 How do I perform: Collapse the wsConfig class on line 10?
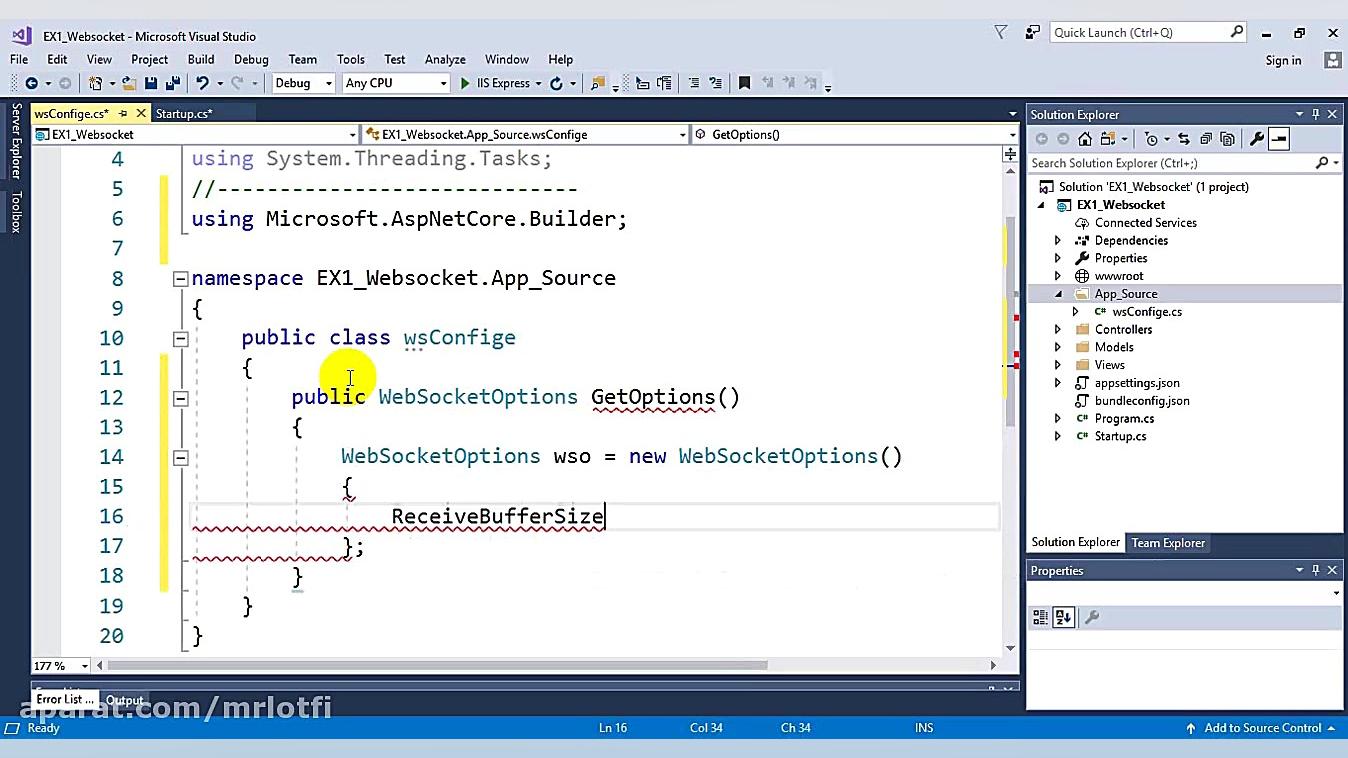tap(180, 339)
